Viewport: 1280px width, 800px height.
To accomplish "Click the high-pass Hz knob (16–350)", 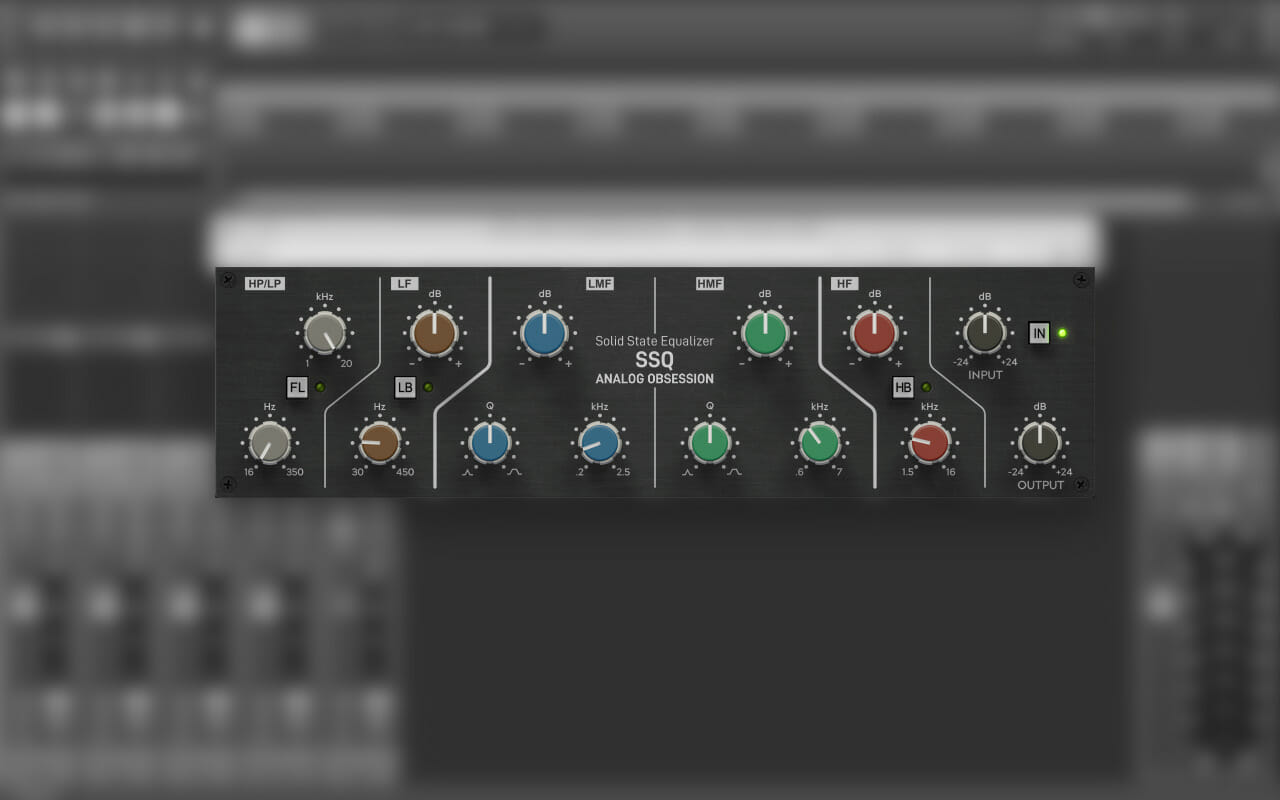I will 270,442.
